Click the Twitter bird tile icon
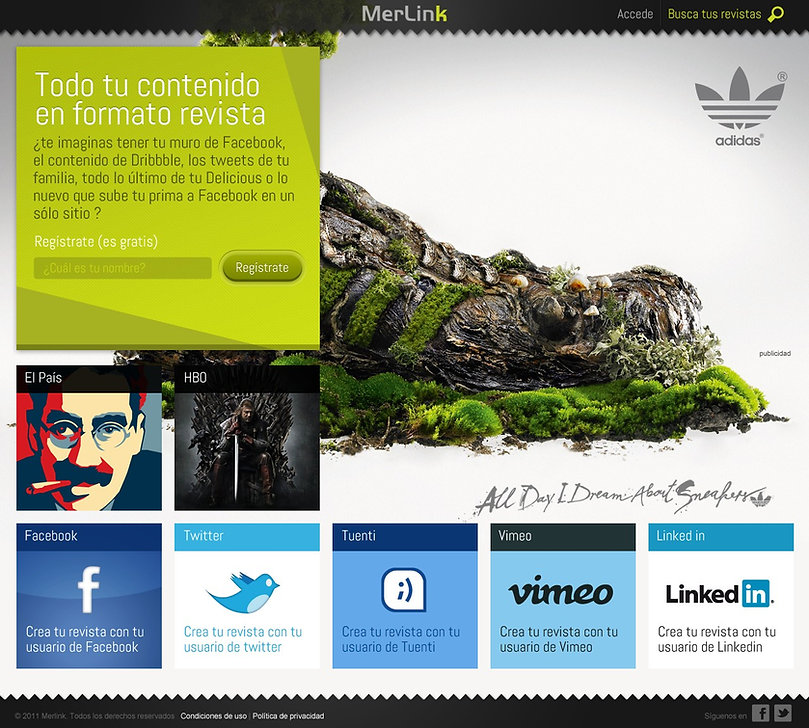This screenshot has height=728, width=809. (243, 592)
